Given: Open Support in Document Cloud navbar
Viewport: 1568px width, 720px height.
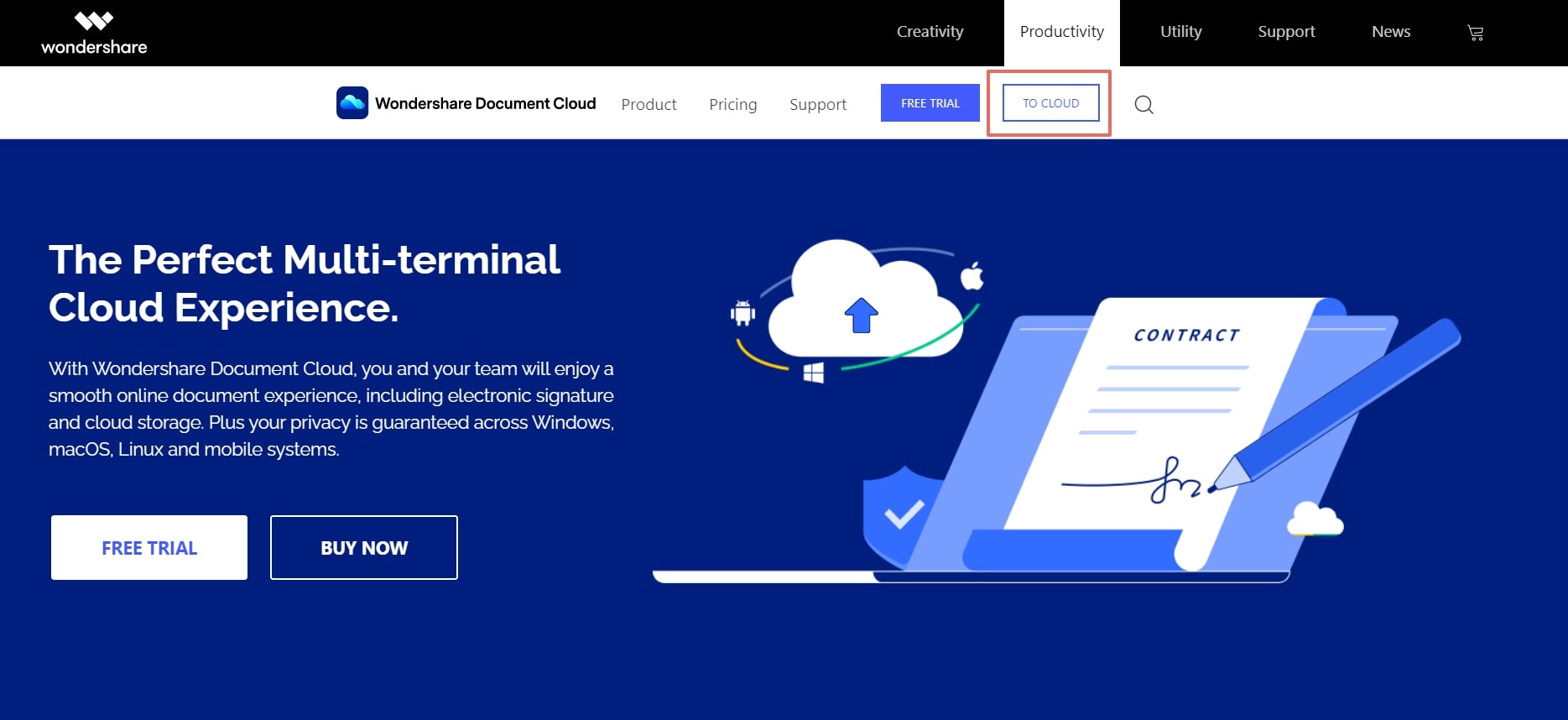Looking at the screenshot, I should click(x=818, y=104).
